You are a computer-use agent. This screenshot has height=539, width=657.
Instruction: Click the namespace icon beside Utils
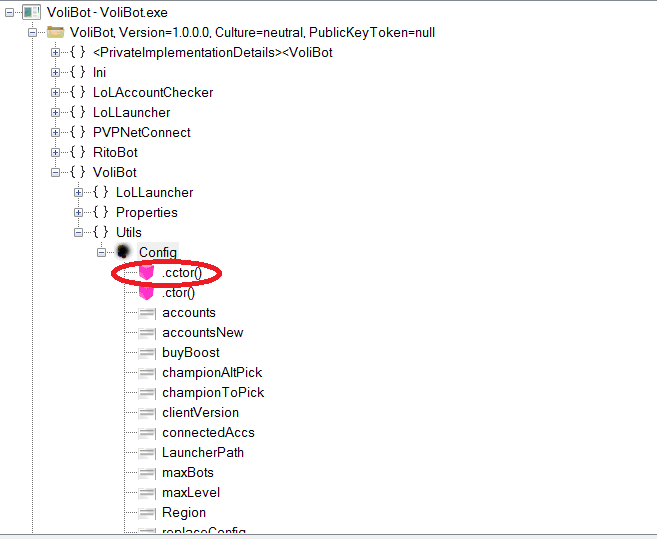(101, 232)
